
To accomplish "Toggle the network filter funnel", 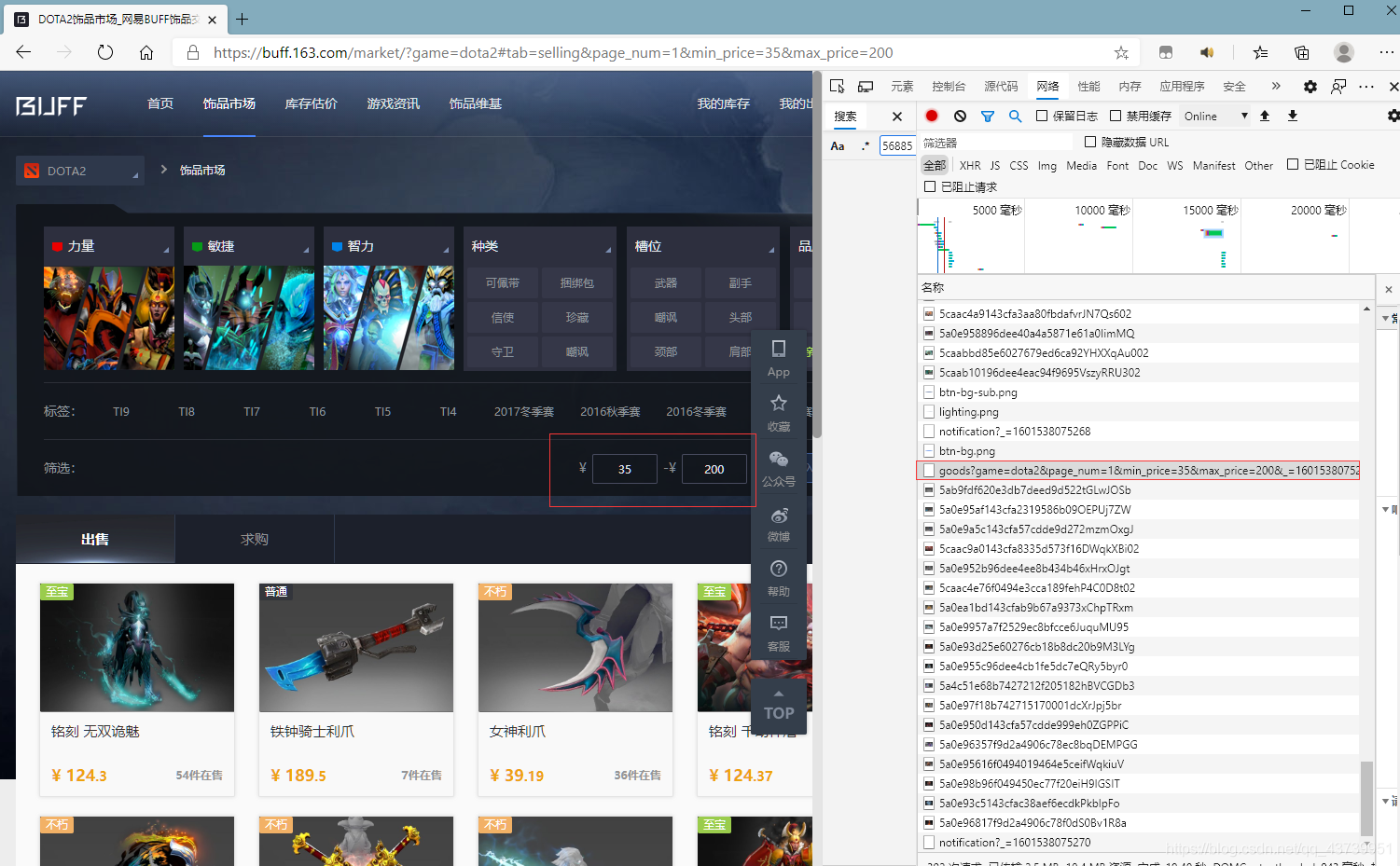I will coord(988,116).
